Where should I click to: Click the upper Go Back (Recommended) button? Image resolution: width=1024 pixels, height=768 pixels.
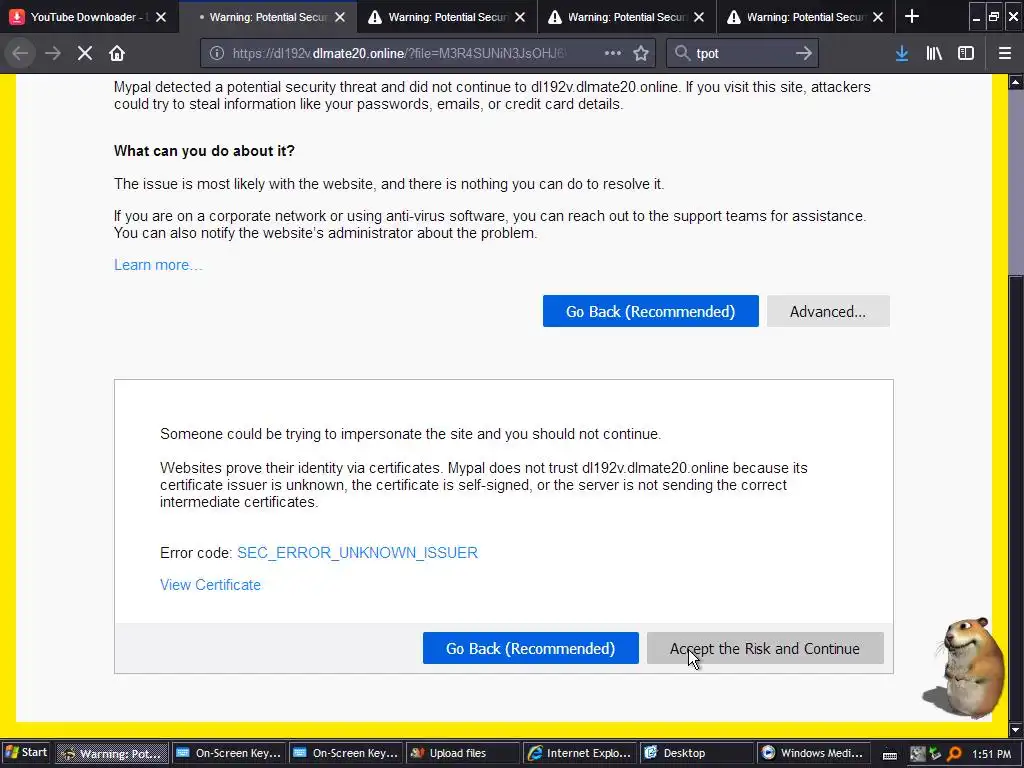pos(650,312)
